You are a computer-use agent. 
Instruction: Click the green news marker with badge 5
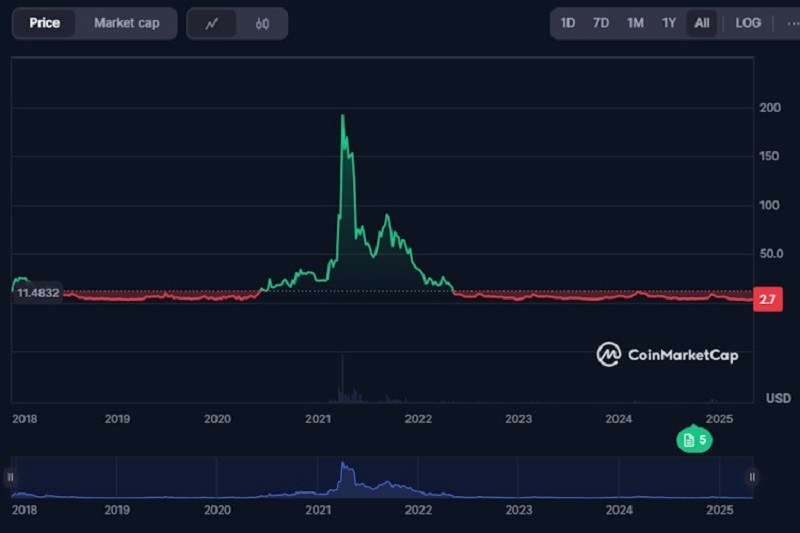694,439
